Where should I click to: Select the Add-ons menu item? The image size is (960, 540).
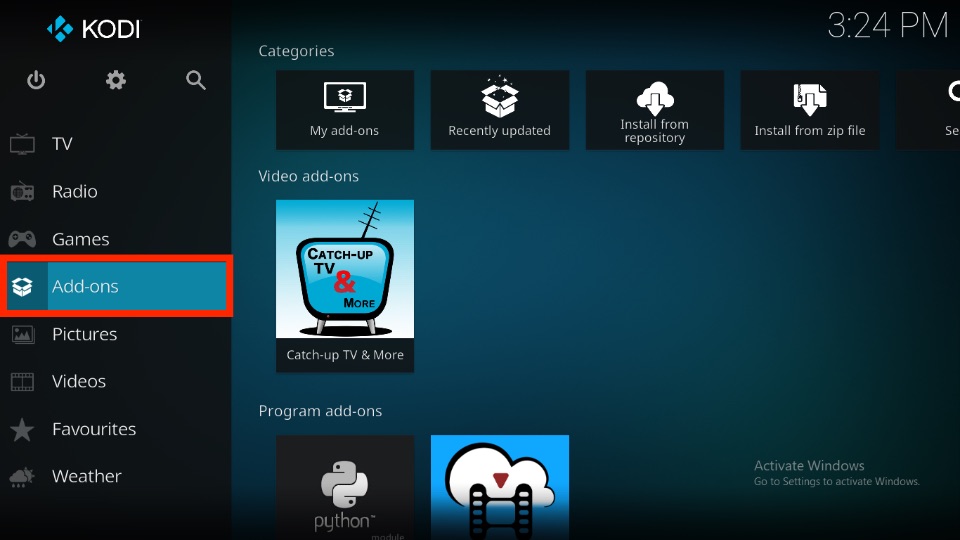116,286
